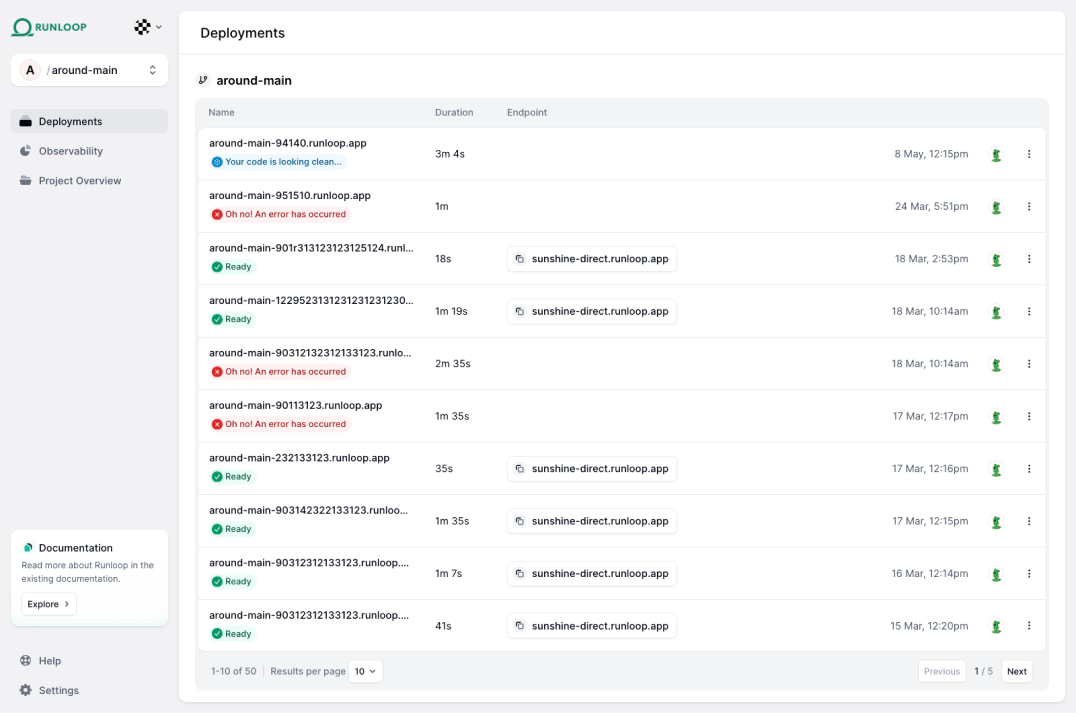Click the Runloop logo
This screenshot has width=1076, height=713.
pyautogui.click(x=49, y=27)
